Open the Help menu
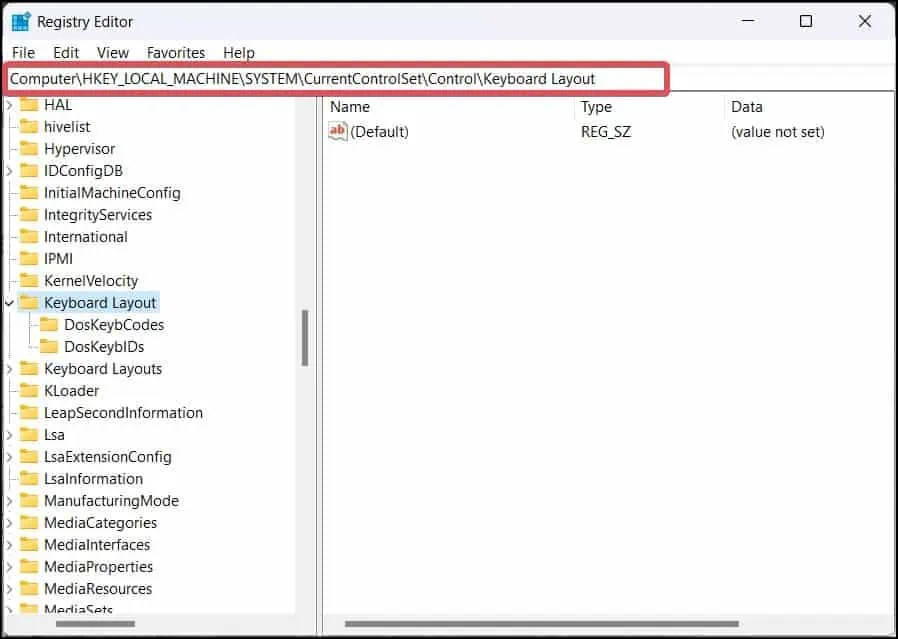Viewport: 898px width, 639px height. coord(239,53)
